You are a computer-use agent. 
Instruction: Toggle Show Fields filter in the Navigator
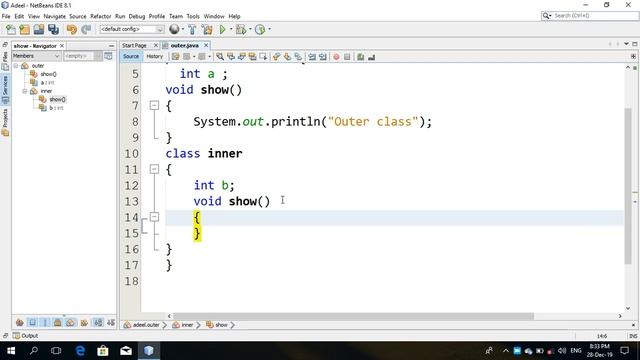(33, 323)
